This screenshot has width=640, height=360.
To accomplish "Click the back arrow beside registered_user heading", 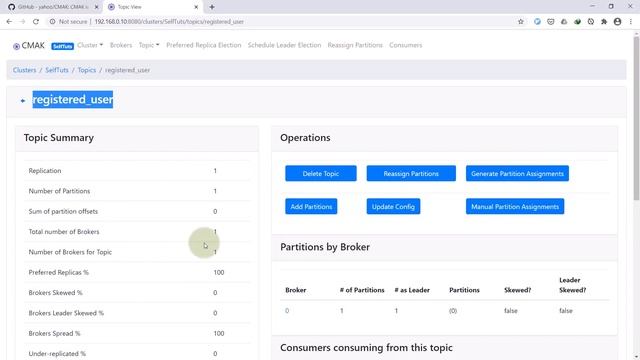I will [23, 100].
